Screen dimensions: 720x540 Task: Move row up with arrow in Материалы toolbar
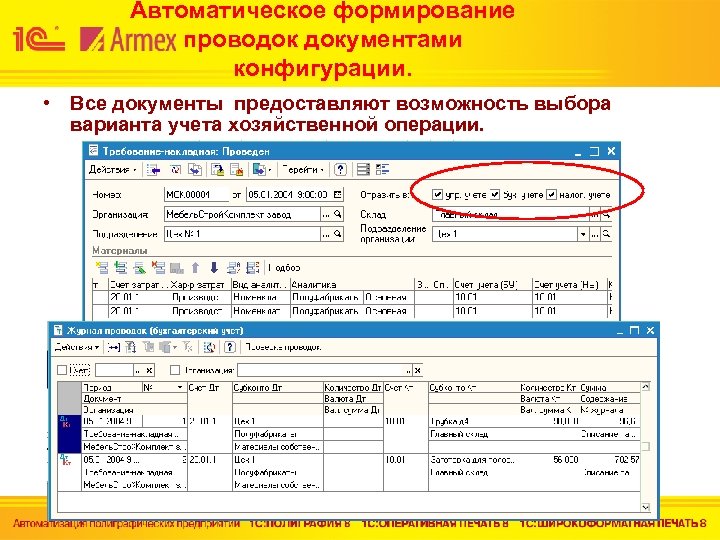click(x=196, y=267)
